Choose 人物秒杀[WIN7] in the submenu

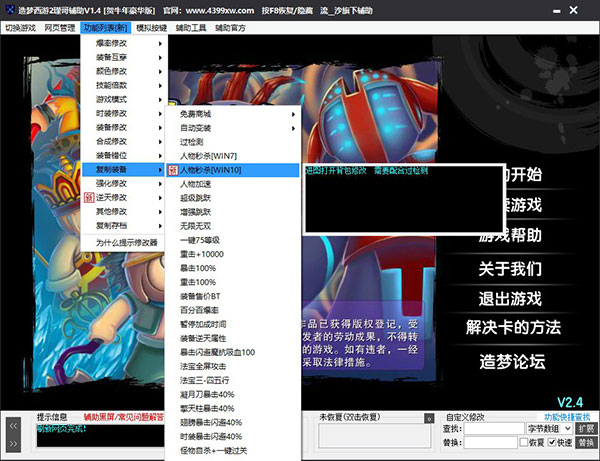233,156
